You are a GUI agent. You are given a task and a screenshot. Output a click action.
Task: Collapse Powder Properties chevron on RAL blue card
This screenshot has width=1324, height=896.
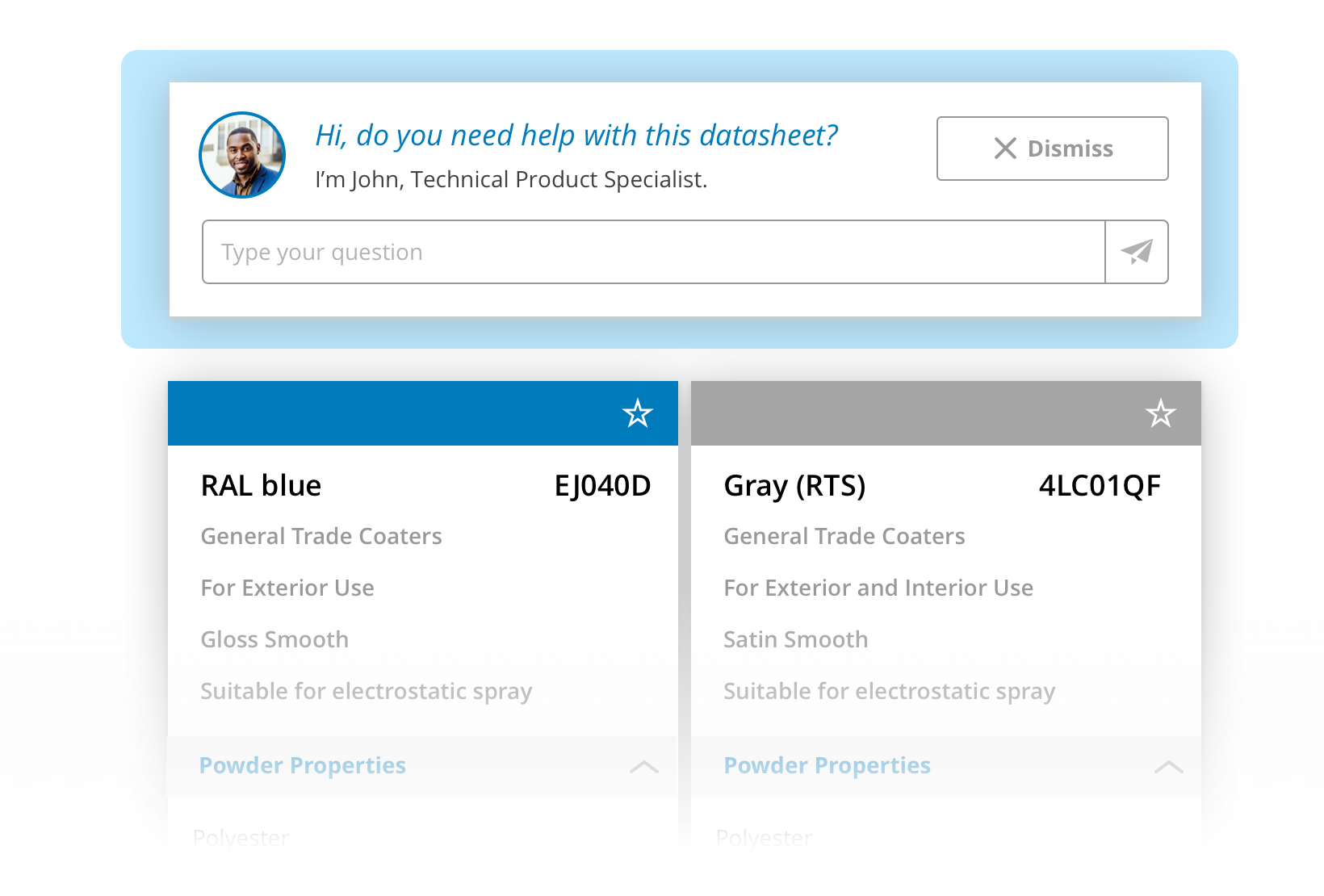643,766
